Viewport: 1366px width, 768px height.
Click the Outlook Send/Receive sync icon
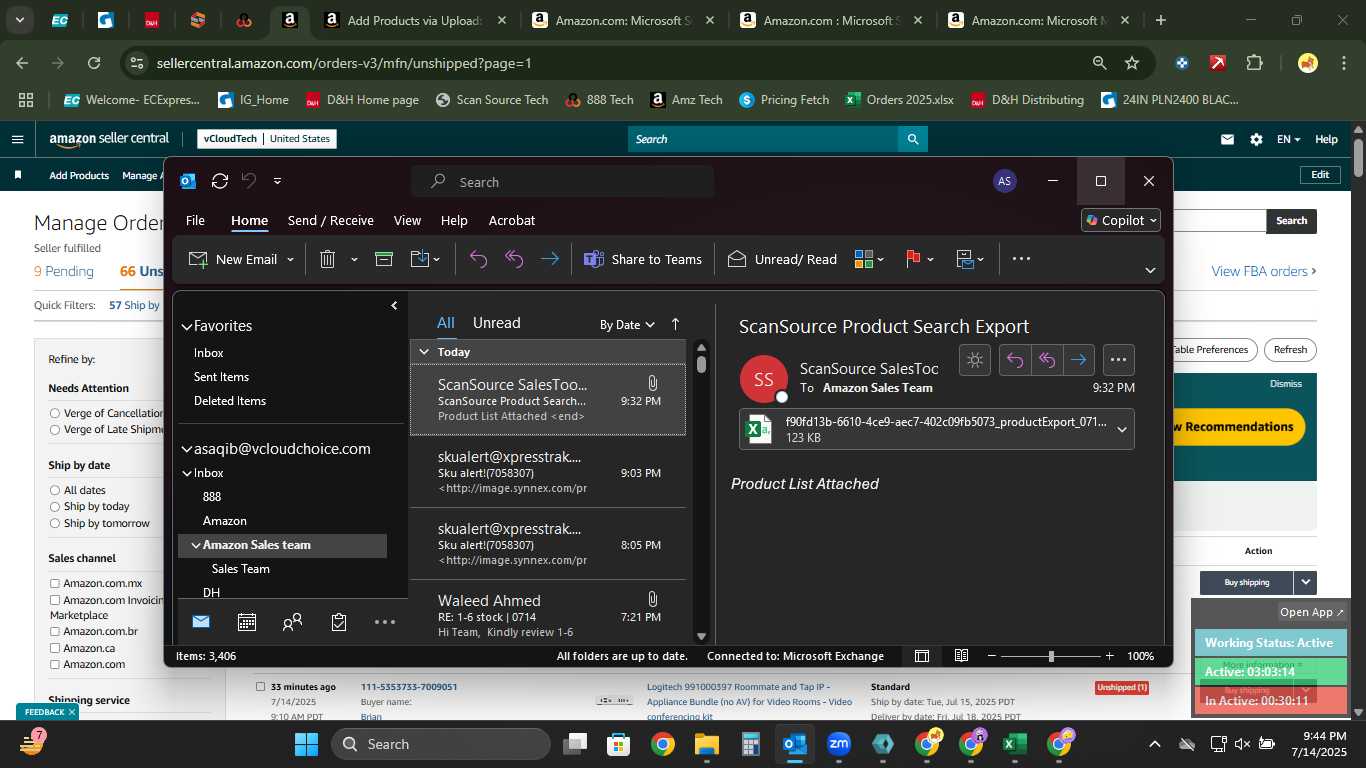coord(220,181)
